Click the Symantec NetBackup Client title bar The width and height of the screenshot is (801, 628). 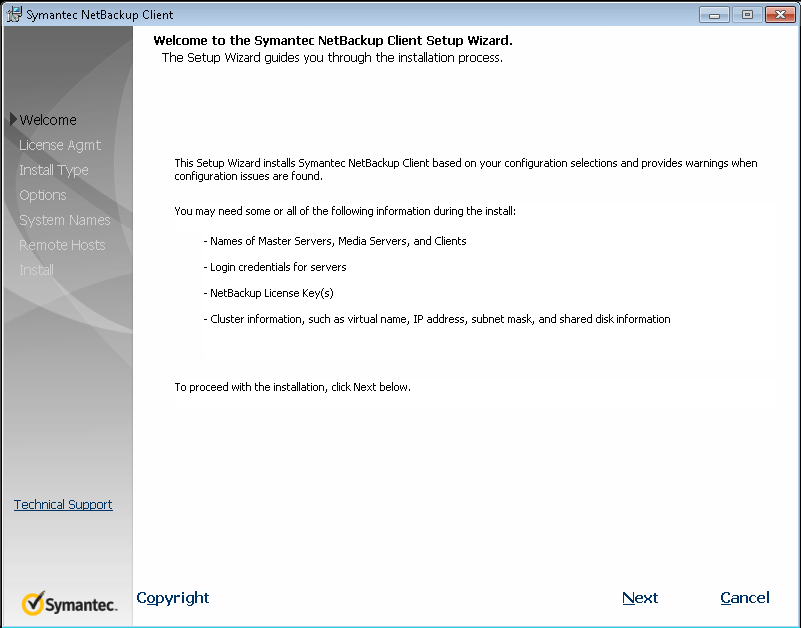tap(400, 14)
